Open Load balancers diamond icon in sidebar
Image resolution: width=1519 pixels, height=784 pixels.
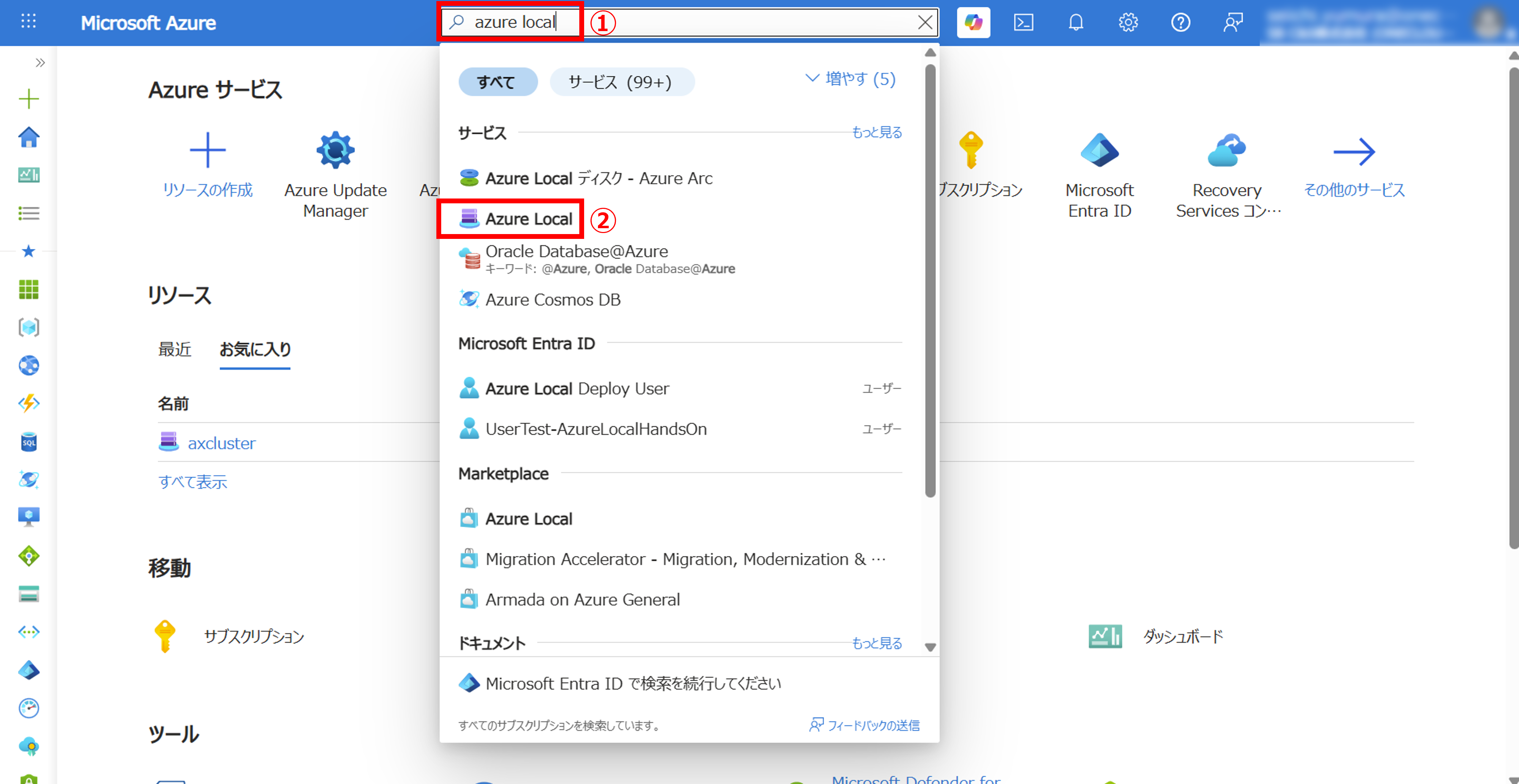coord(28,556)
